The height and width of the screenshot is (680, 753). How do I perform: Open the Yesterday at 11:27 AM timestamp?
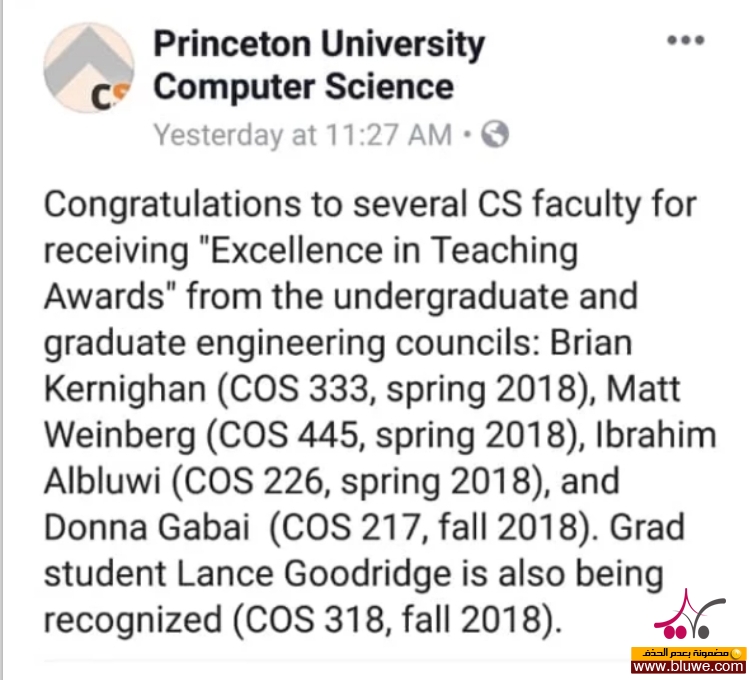[x=303, y=134]
